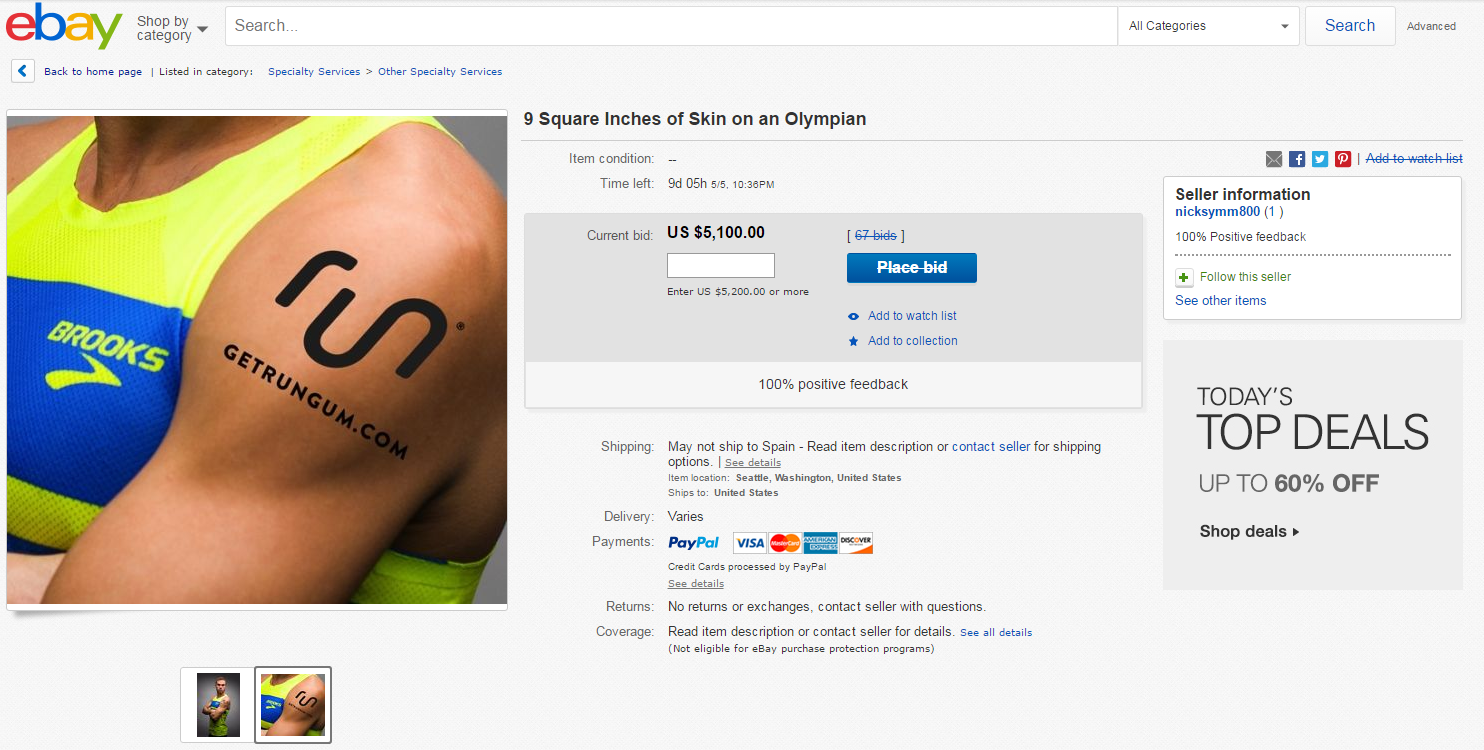
Task: Share listing on Twitter icon
Action: tap(1320, 159)
